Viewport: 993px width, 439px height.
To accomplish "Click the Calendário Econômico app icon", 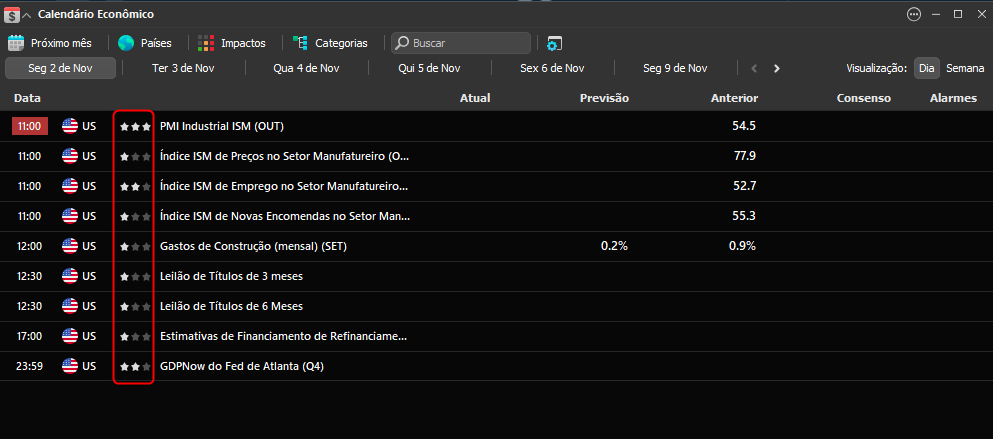I will coord(11,14).
